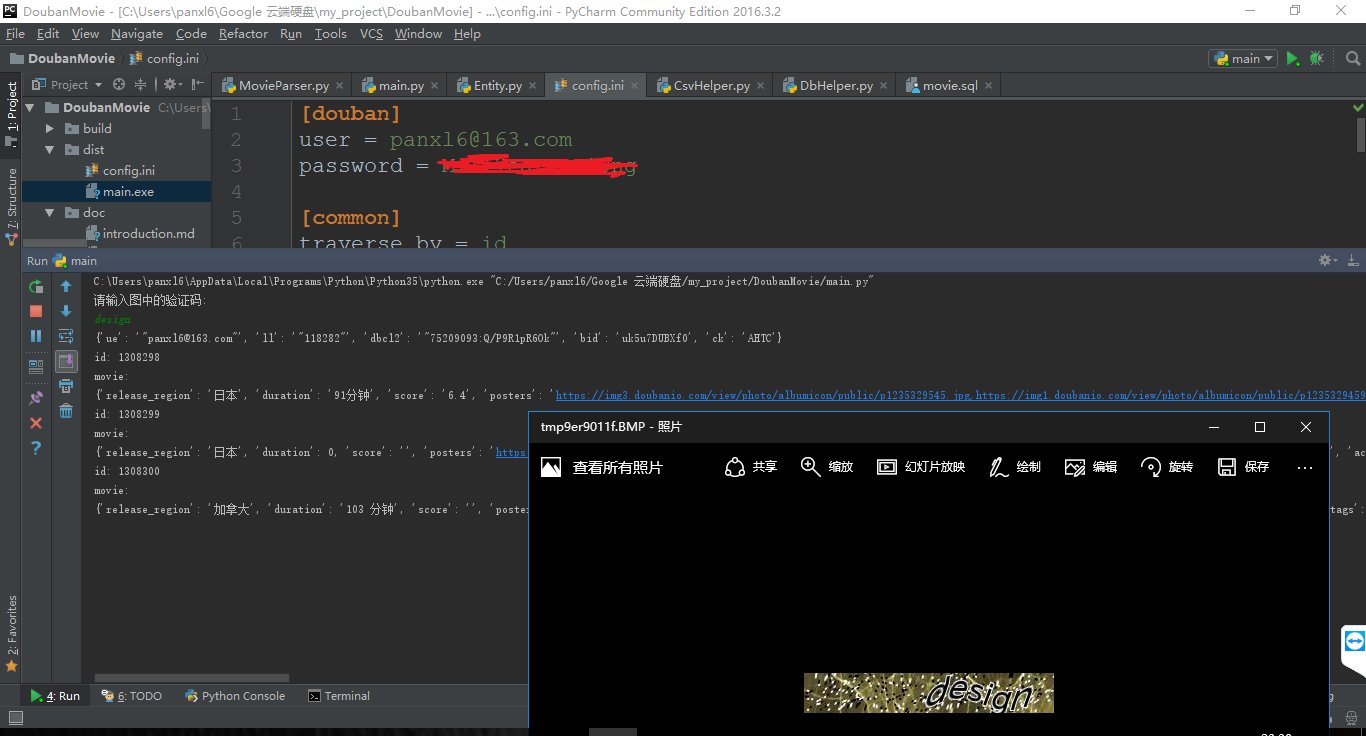Open the Navigate menu
This screenshot has width=1366, height=736.
(137, 33)
